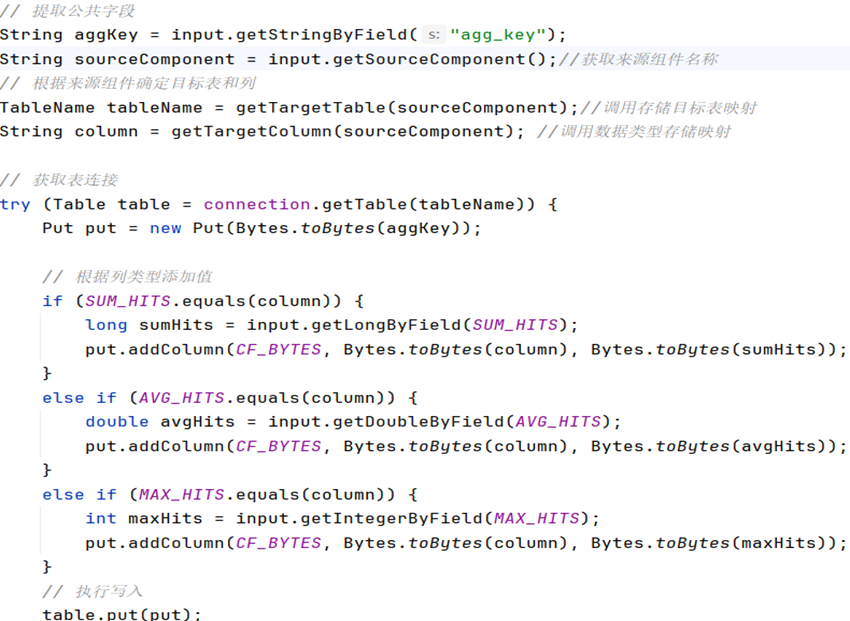Click the "s:" parameter hint before "agg_key"
The width and height of the screenshot is (850, 621).
434,35
